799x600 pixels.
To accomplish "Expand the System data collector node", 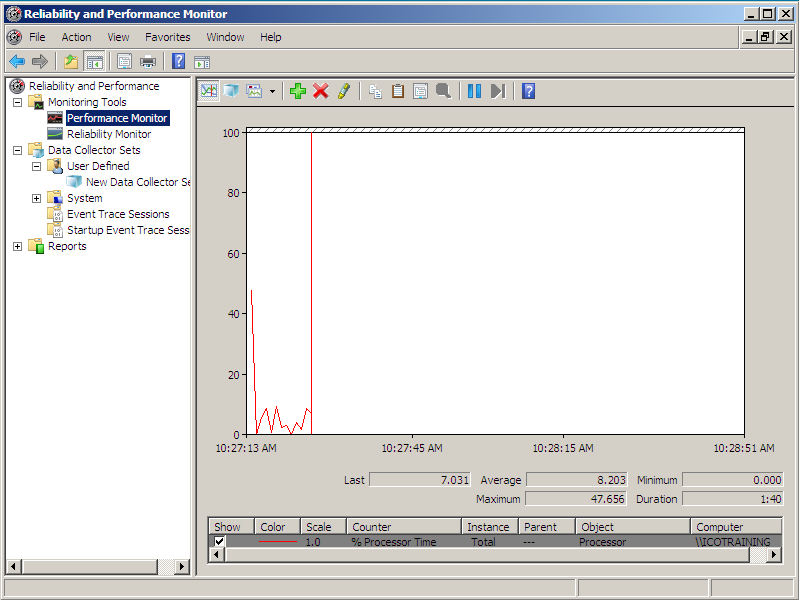I will pos(36,198).
